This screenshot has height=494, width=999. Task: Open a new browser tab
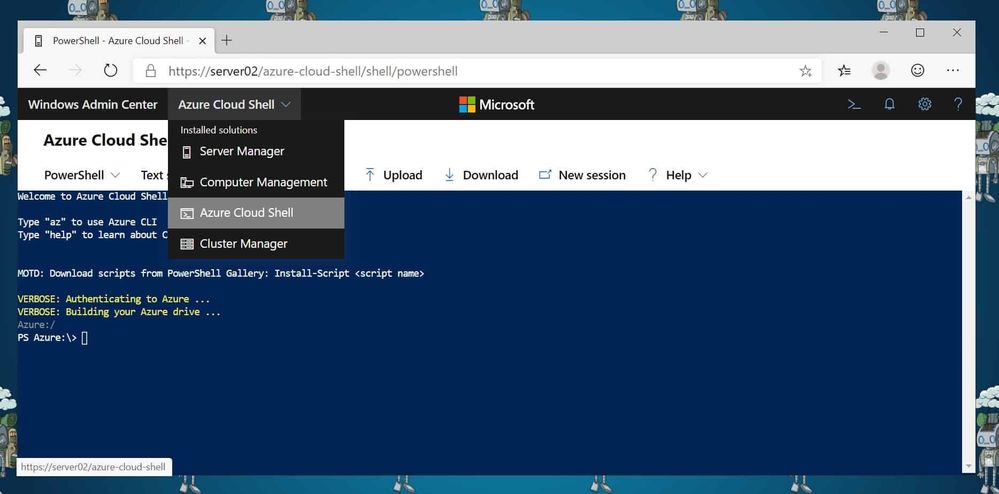point(226,41)
